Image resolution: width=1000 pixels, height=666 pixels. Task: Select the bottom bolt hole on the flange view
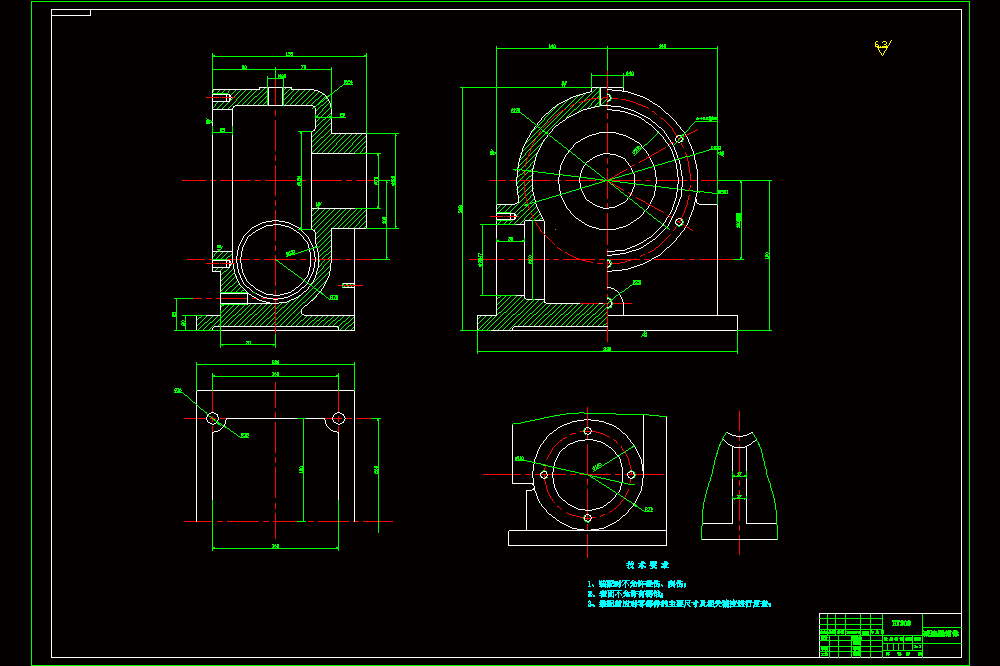point(587,518)
